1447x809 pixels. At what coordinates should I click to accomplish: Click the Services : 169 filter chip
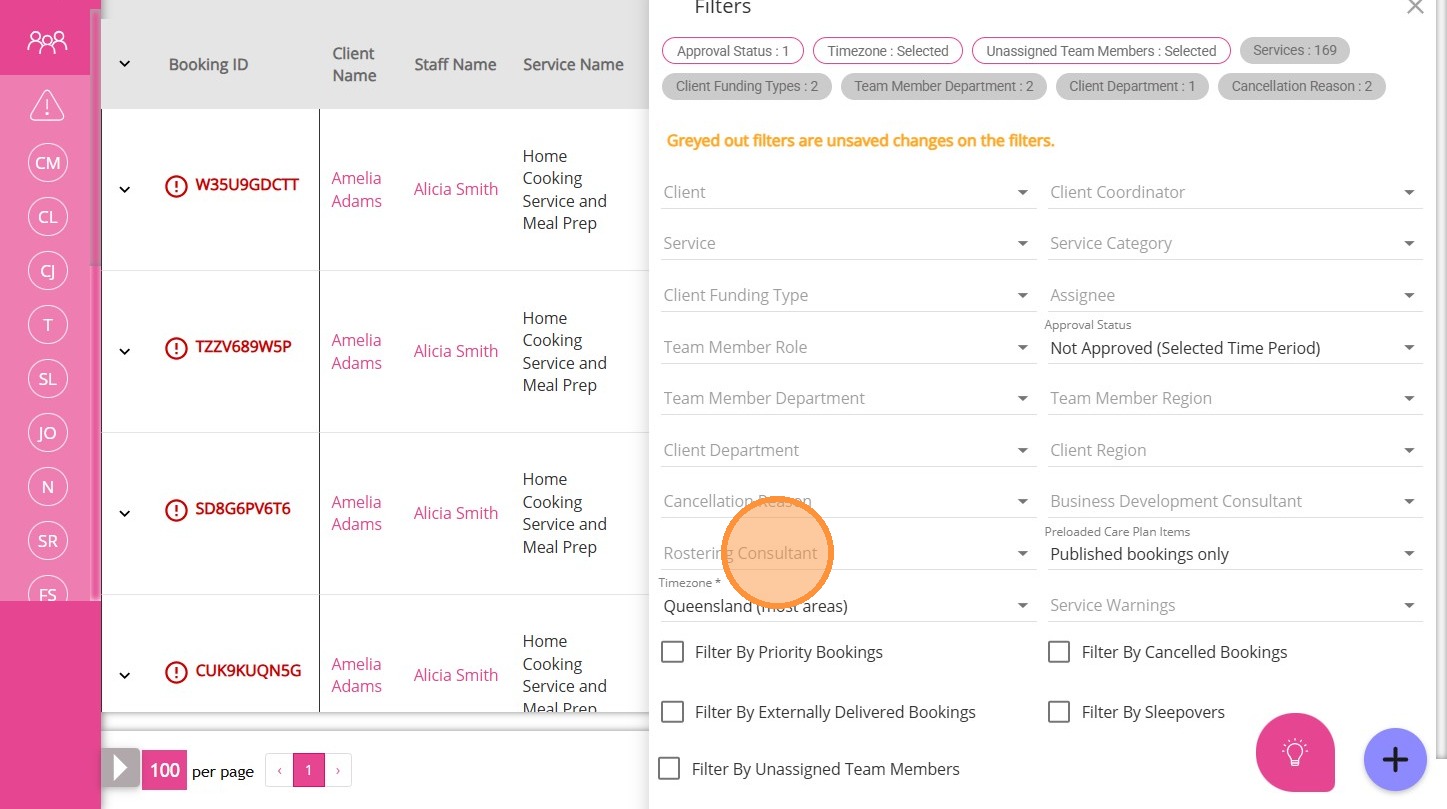pos(1294,50)
